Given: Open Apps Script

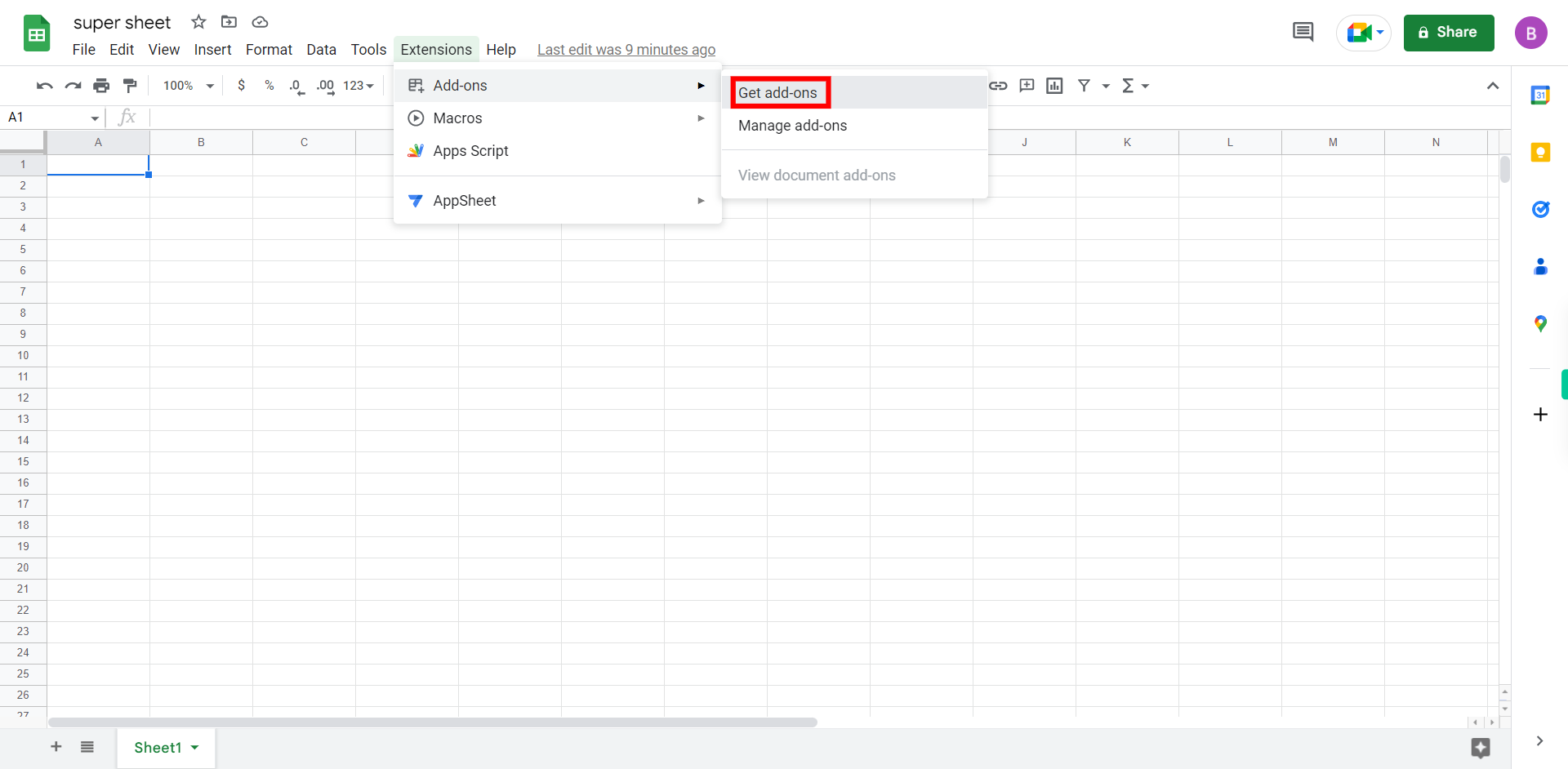Looking at the screenshot, I should click(558, 151).
